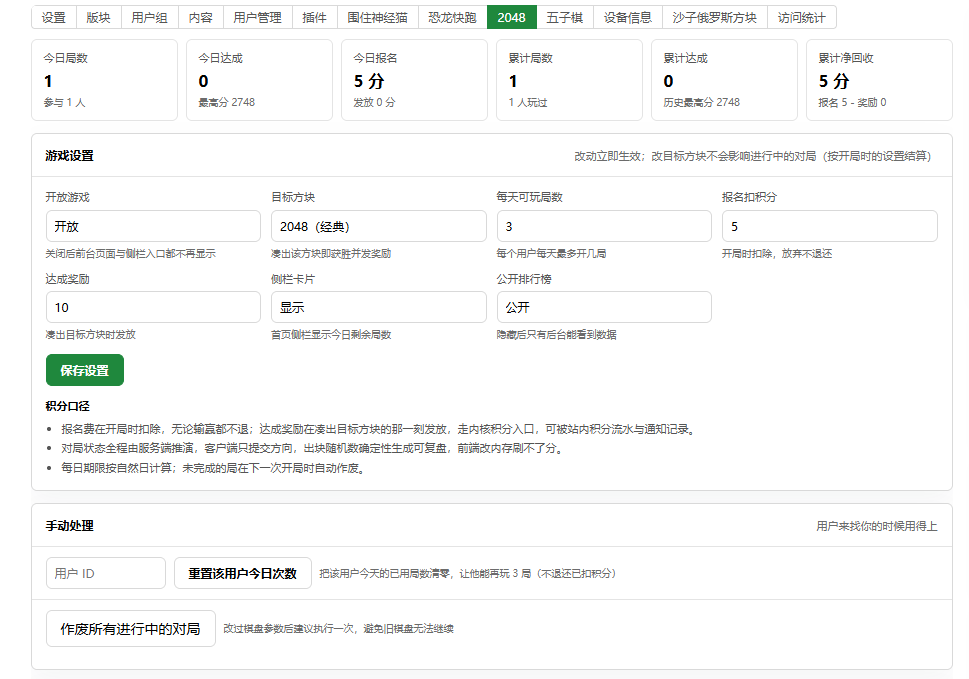The width and height of the screenshot is (969, 679).
Task: Click the text 历史最高分 2748
Action: (701, 103)
